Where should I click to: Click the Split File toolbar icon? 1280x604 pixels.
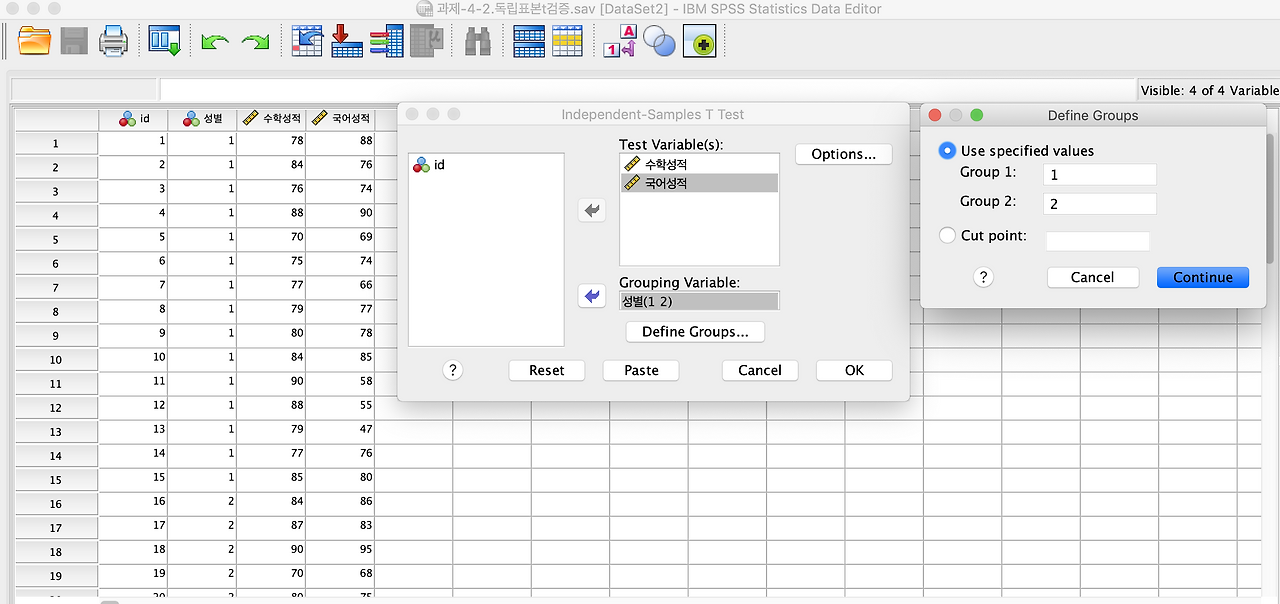pos(529,41)
